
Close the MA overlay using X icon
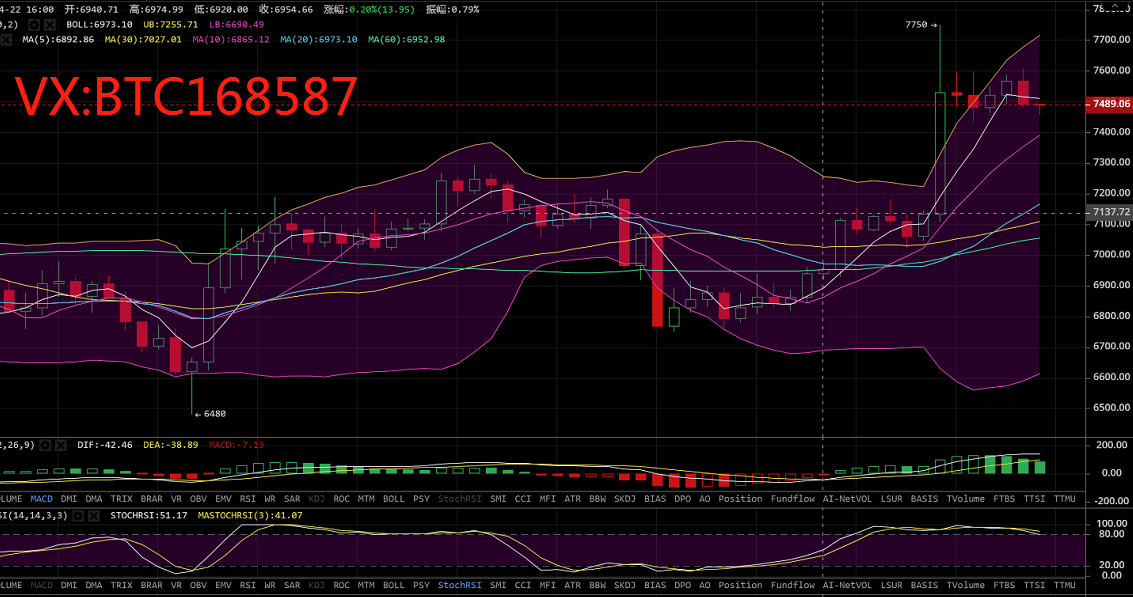tap(6, 39)
